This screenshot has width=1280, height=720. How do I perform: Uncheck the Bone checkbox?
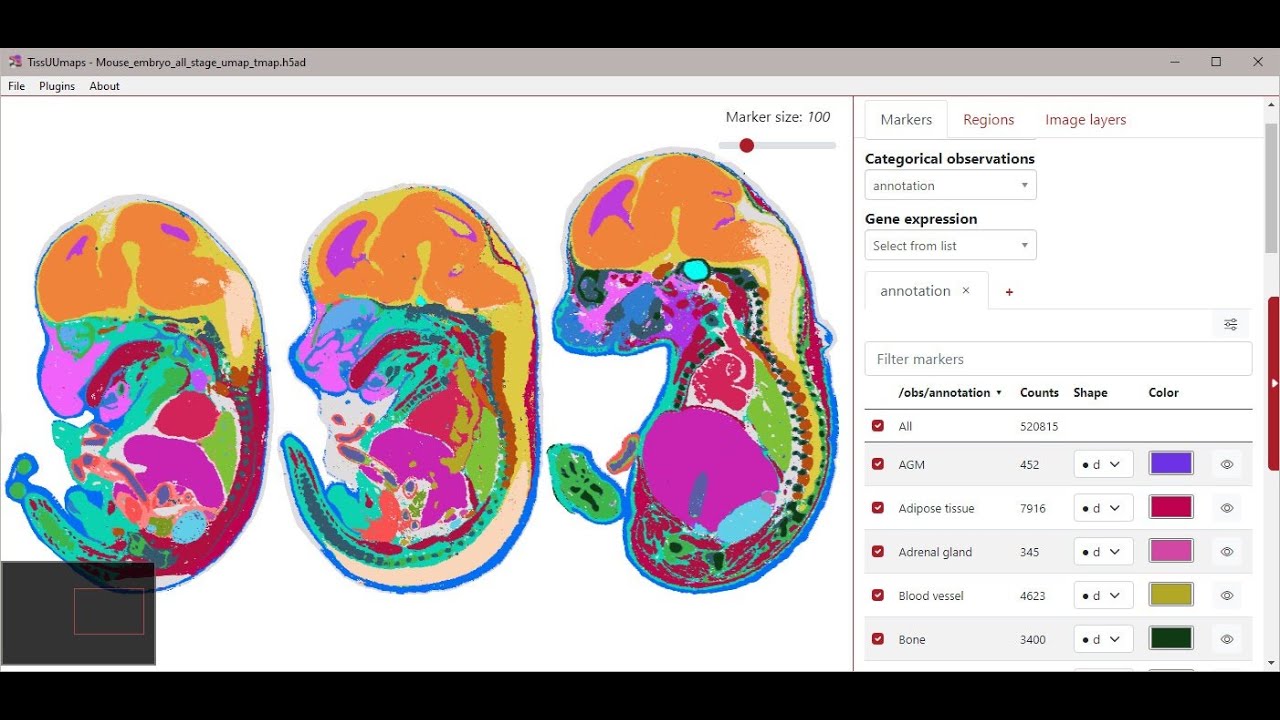(878, 639)
